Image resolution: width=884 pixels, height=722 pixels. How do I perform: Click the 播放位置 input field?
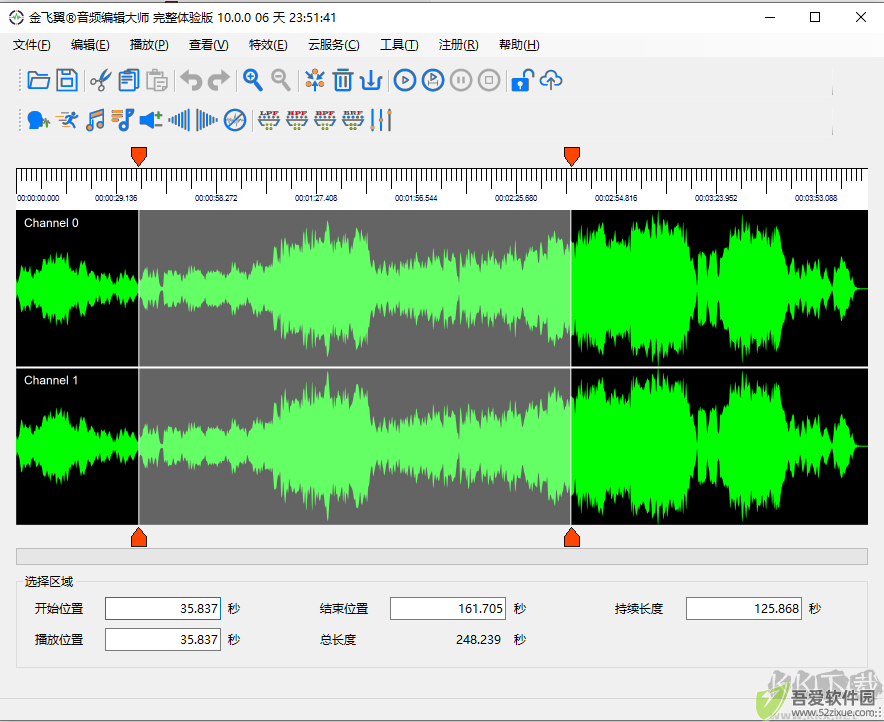pyautogui.click(x=163, y=640)
